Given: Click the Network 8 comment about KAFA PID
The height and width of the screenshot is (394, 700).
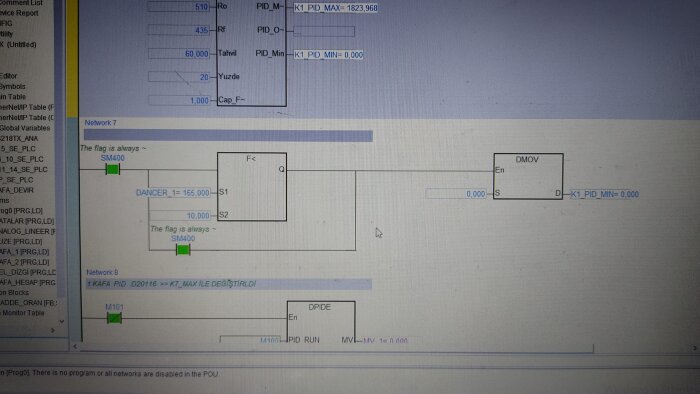Looking at the screenshot, I should (229, 284).
